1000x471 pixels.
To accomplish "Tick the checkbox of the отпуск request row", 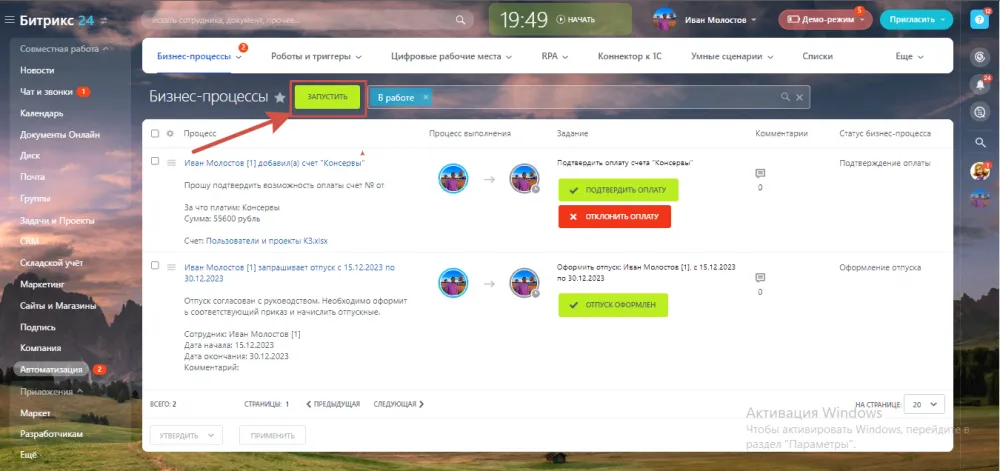I will click(x=155, y=265).
